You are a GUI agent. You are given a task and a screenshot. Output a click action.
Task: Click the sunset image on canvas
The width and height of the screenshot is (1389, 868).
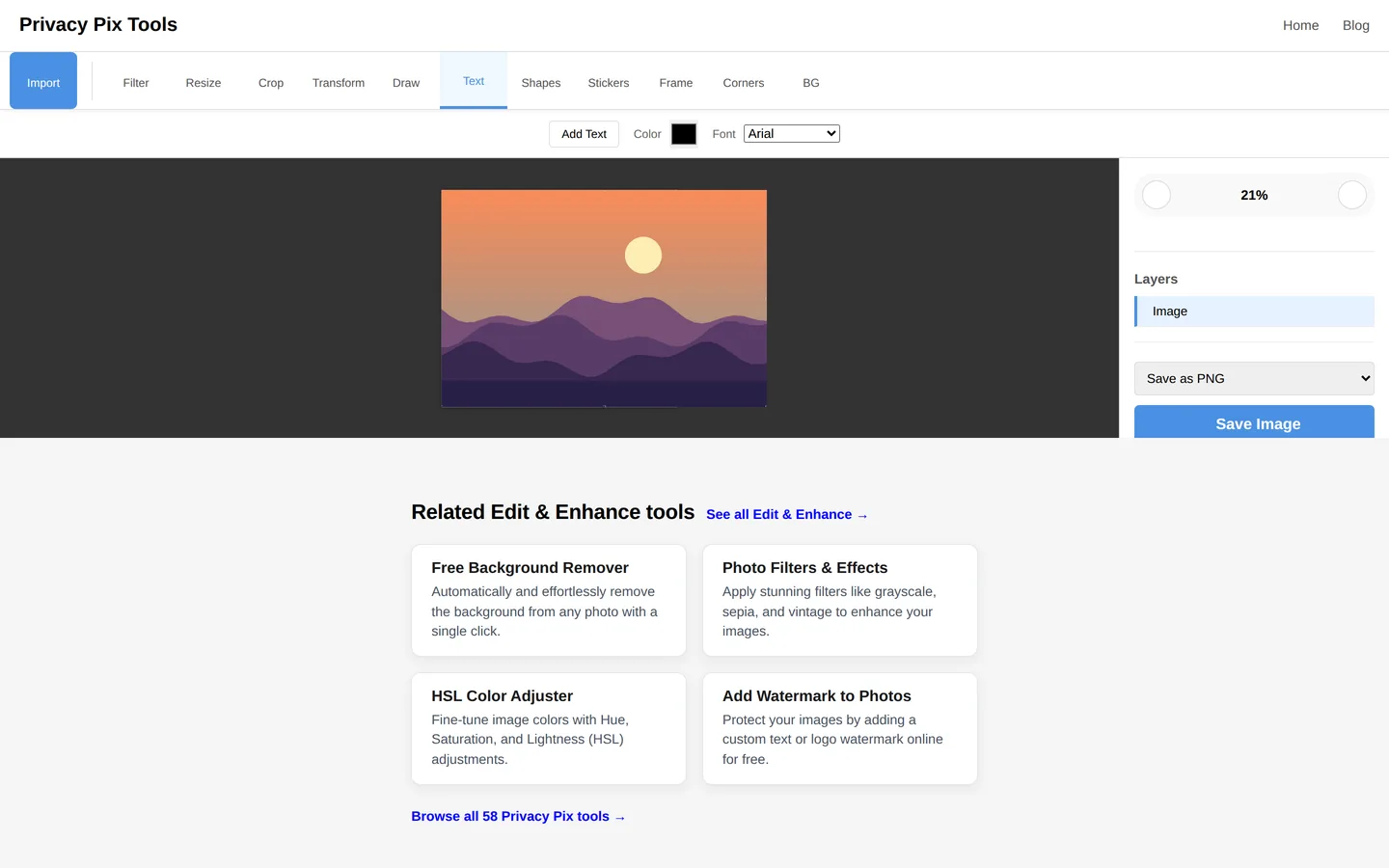(604, 298)
